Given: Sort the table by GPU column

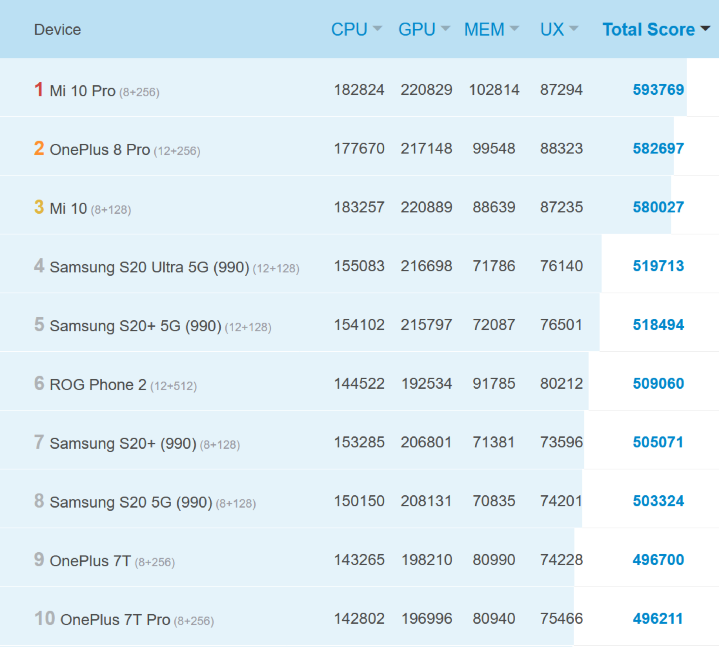Looking at the screenshot, I should 424,29.
